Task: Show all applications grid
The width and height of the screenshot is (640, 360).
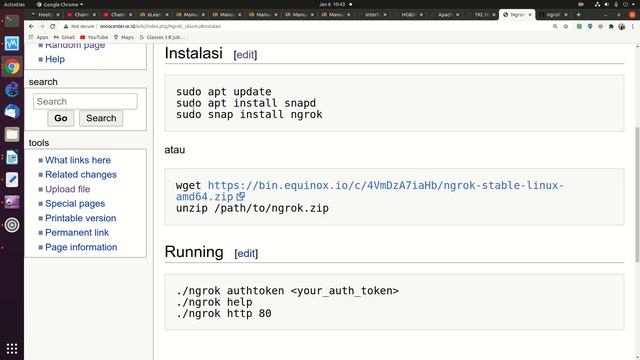Action: click(x=12, y=349)
